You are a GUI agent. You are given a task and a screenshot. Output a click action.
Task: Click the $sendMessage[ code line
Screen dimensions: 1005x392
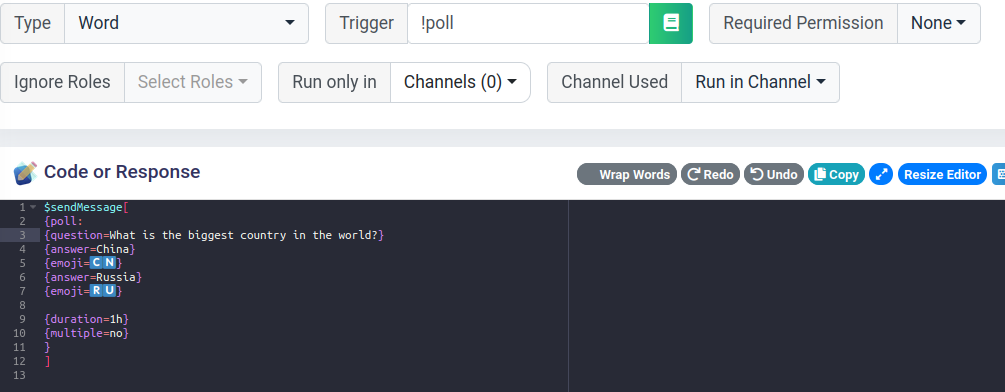[87, 208]
